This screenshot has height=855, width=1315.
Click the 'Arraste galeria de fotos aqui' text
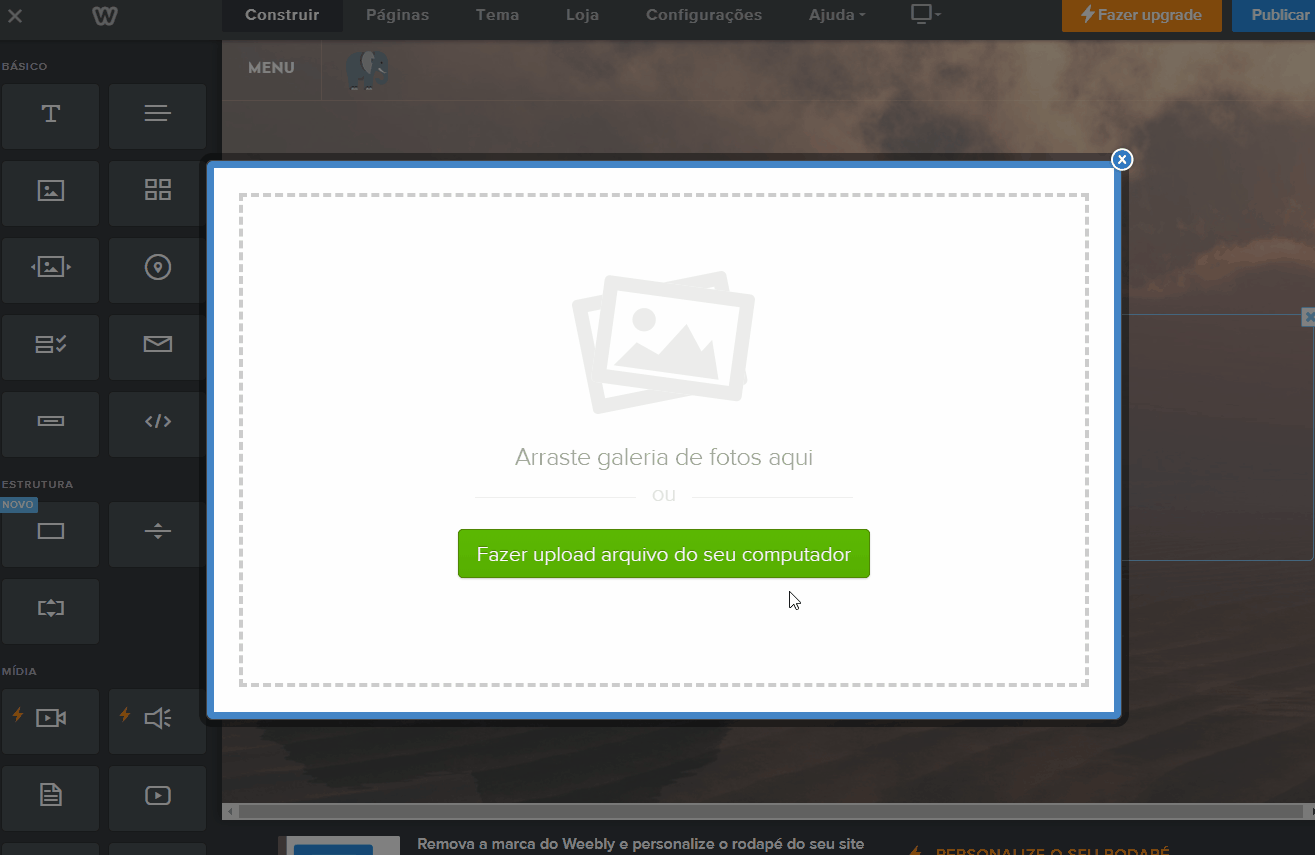click(664, 458)
